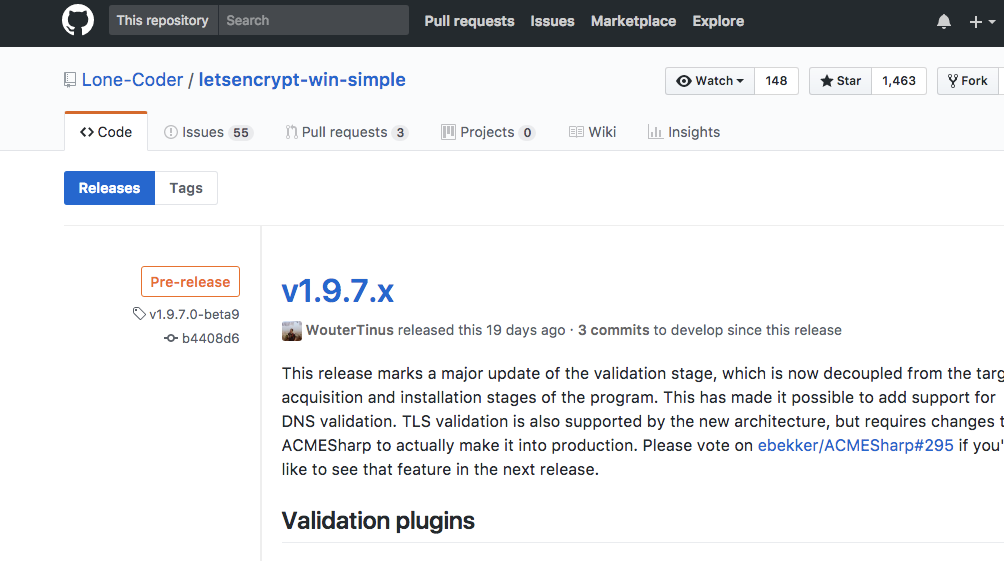Open the GitHub home logo

click(77, 20)
